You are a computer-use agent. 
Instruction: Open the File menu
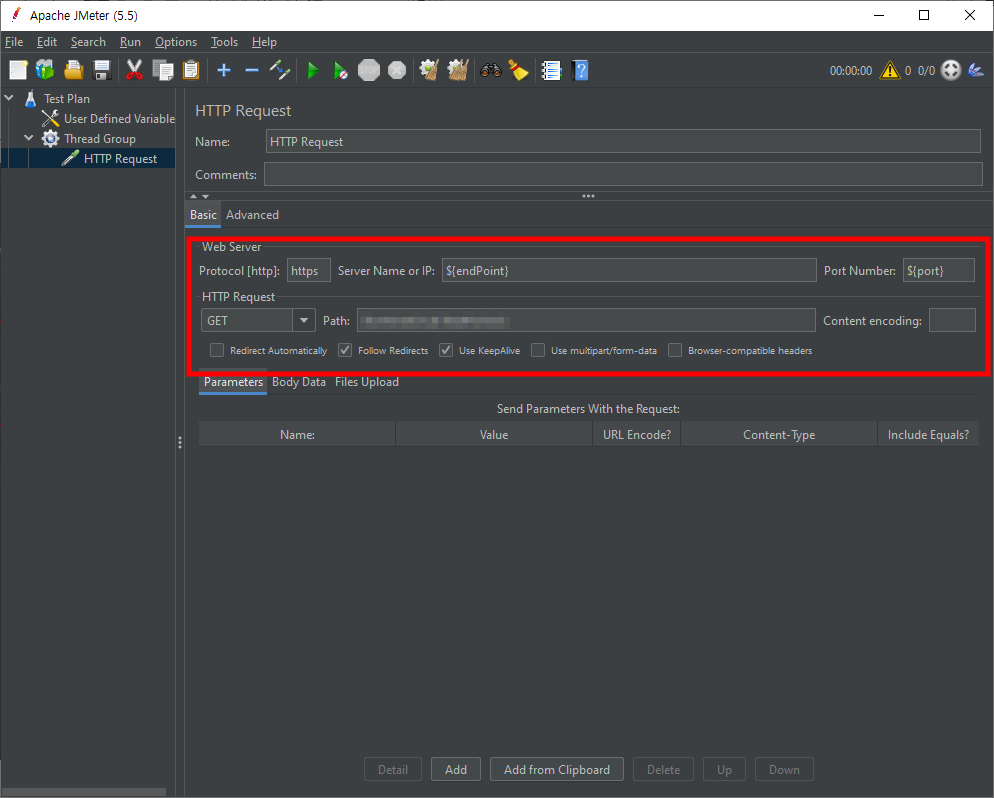point(14,42)
